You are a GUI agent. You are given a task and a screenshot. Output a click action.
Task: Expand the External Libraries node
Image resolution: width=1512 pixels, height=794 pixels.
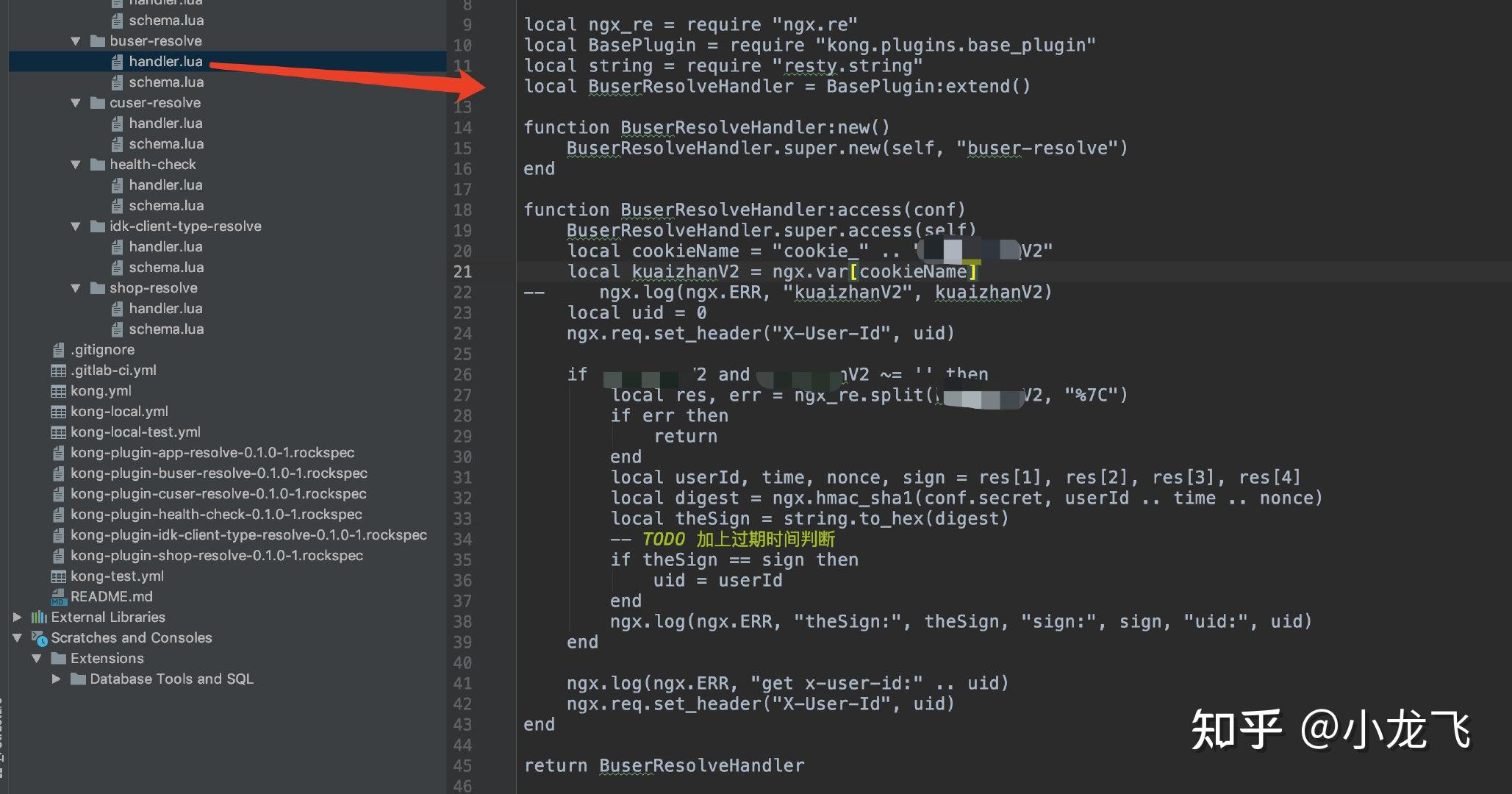click(x=17, y=618)
